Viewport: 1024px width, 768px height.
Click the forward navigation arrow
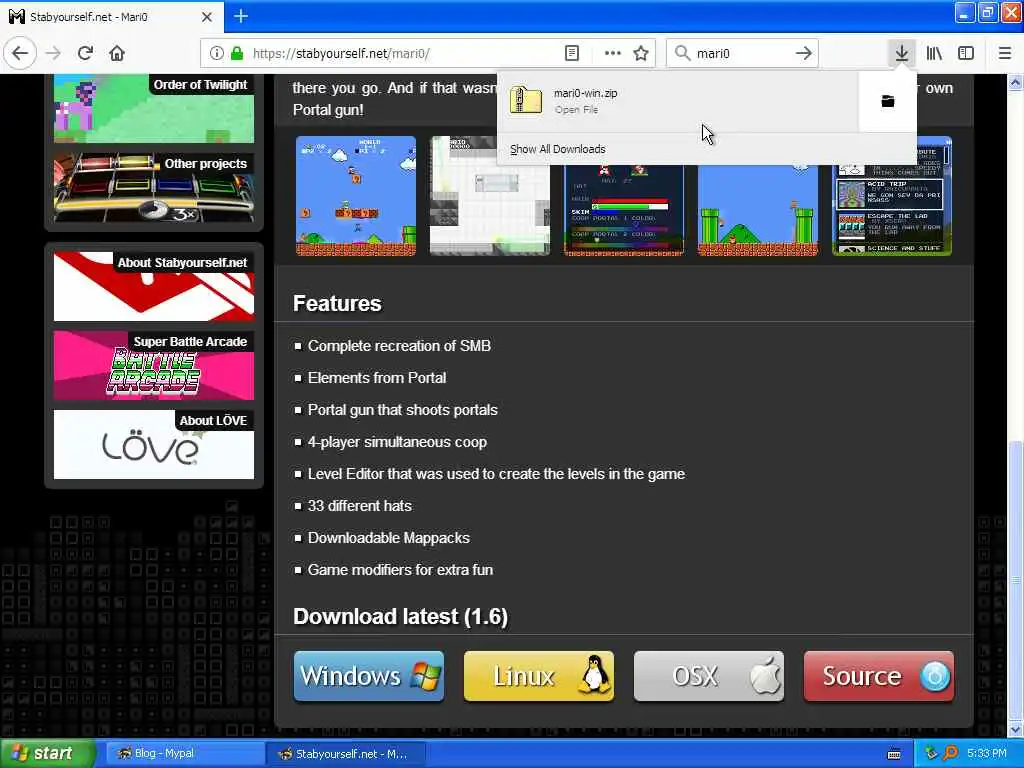click(x=54, y=53)
